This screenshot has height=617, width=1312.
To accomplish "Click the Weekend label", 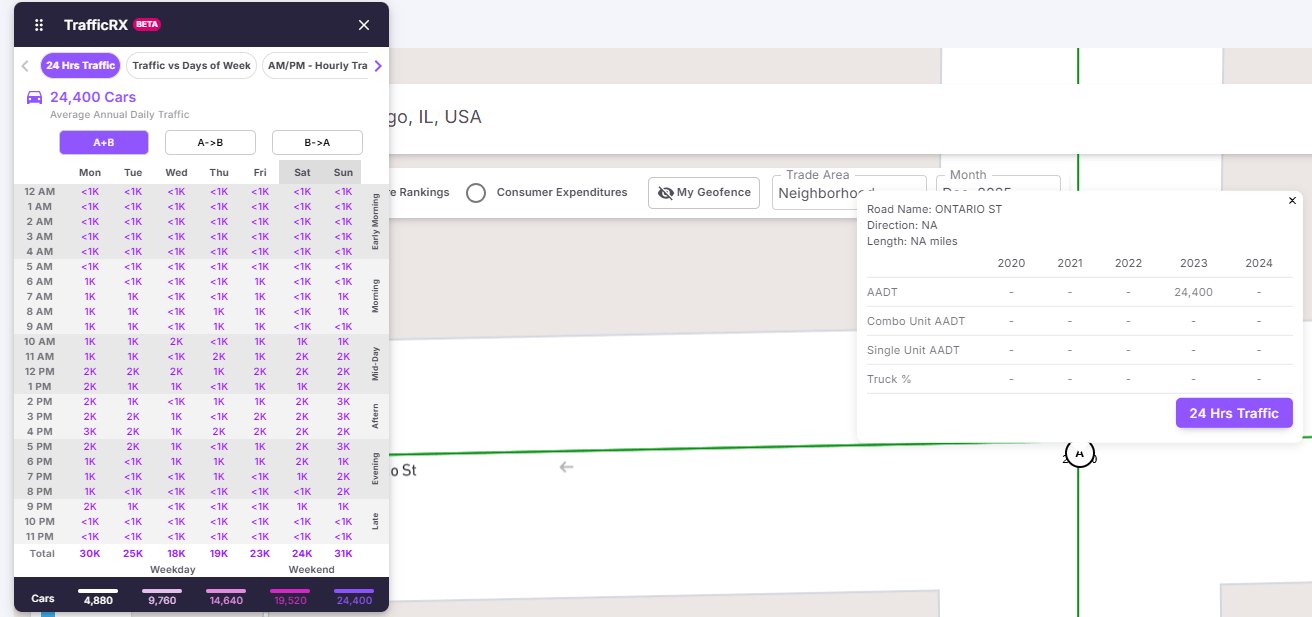I will tap(312, 569).
